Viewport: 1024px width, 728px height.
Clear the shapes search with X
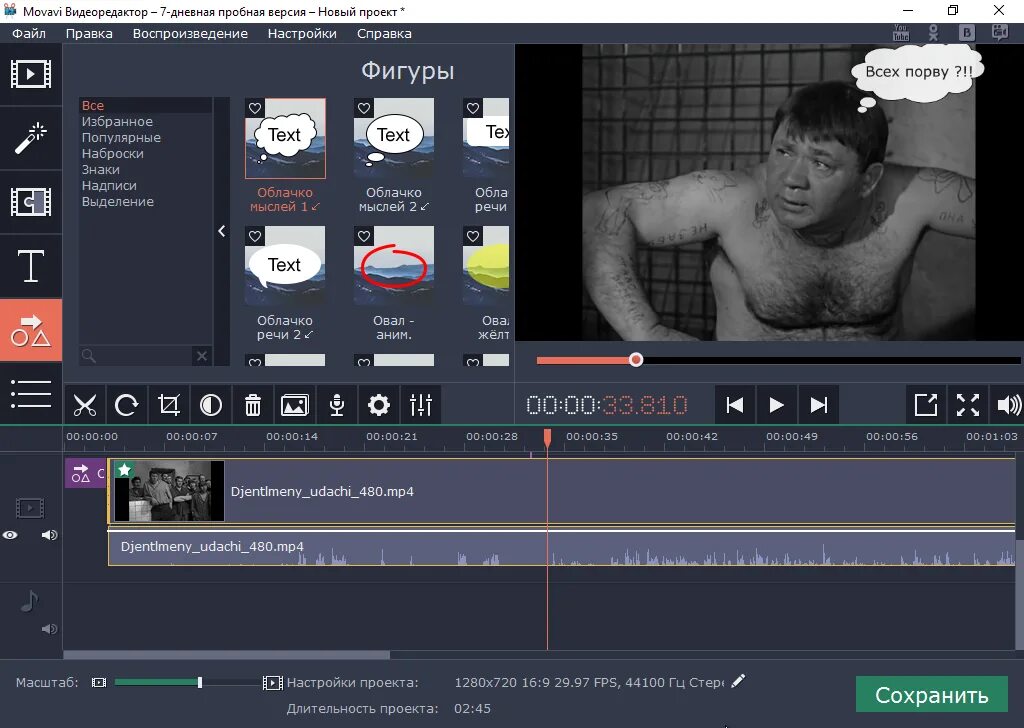202,356
